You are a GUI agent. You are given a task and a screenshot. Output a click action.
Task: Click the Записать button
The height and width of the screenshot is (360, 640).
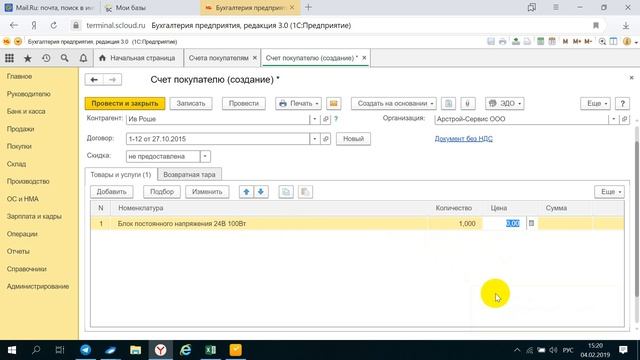191,103
